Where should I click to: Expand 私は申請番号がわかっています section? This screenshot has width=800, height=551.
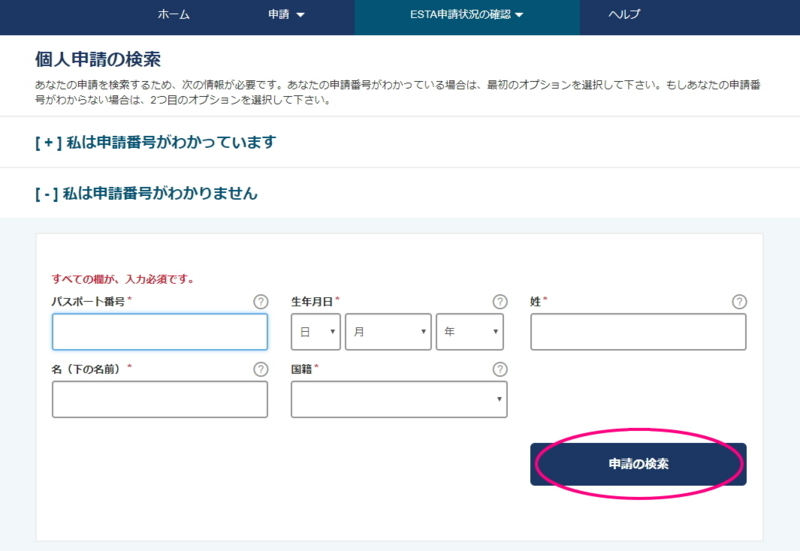click(x=156, y=142)
